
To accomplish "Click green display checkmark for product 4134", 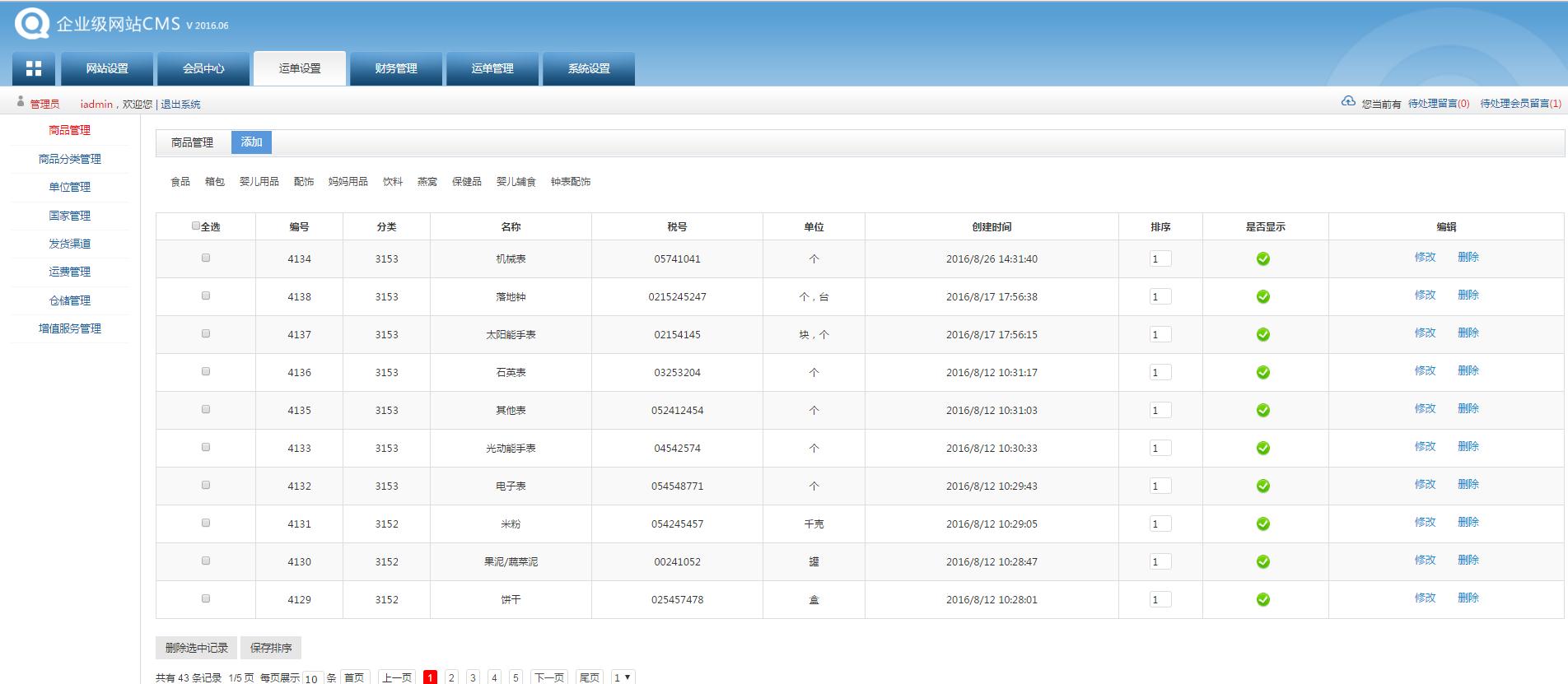I will pyautogui.click(x=1262, y=259).
